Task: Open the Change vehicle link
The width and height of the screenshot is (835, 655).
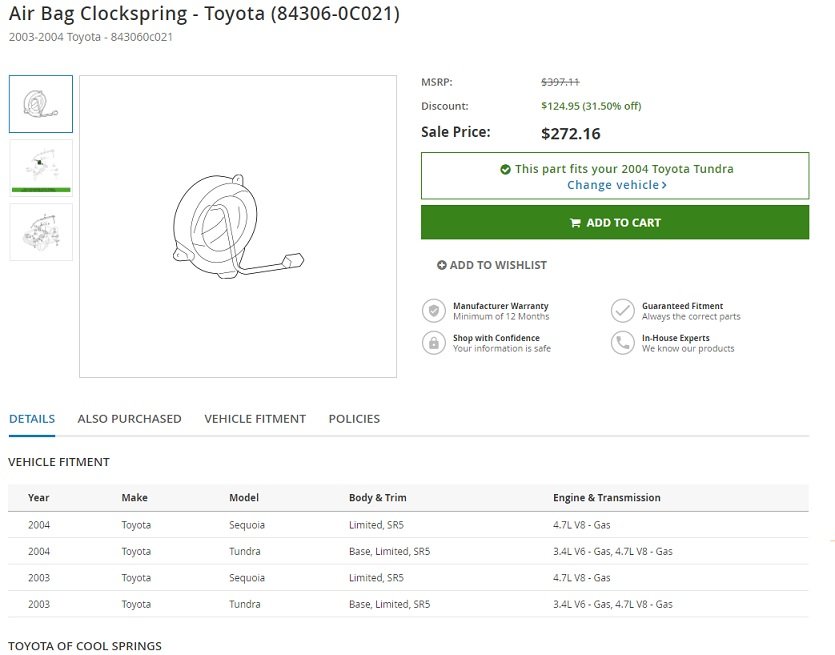Action: [617, 185]
